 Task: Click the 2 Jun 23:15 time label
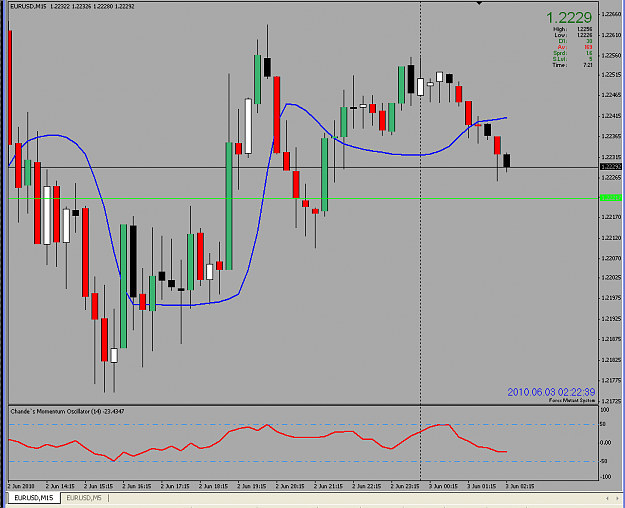405,486
